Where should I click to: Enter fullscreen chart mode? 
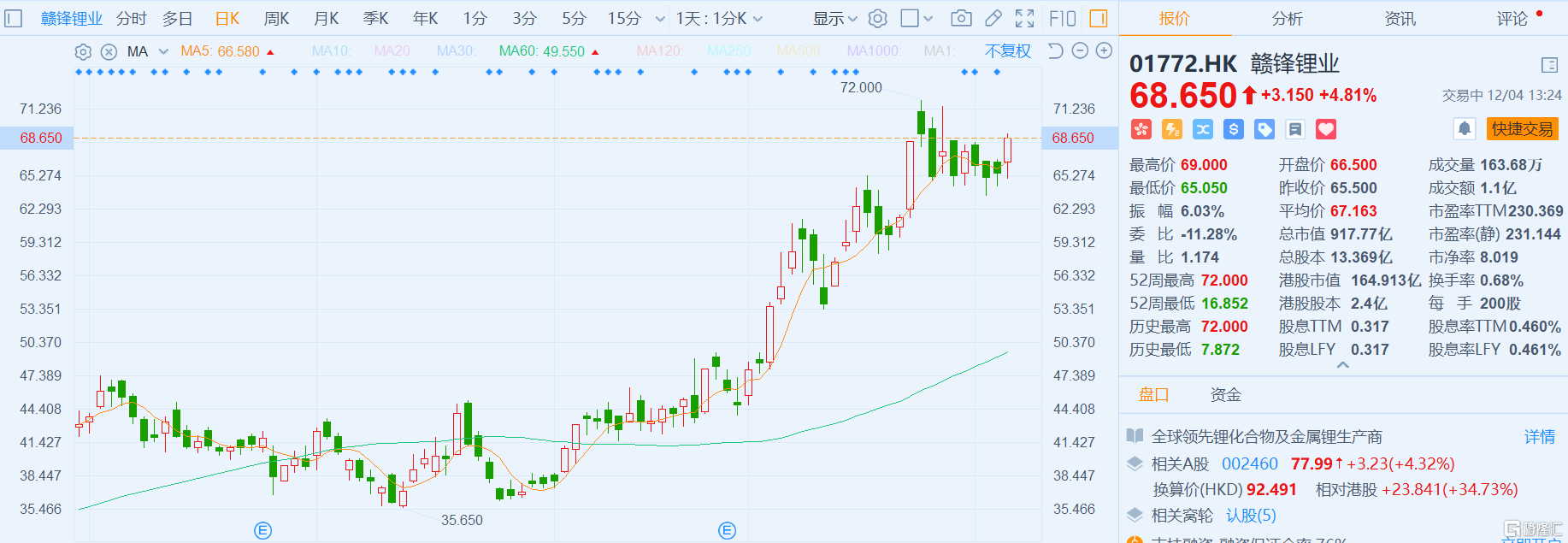(1024, 18)
